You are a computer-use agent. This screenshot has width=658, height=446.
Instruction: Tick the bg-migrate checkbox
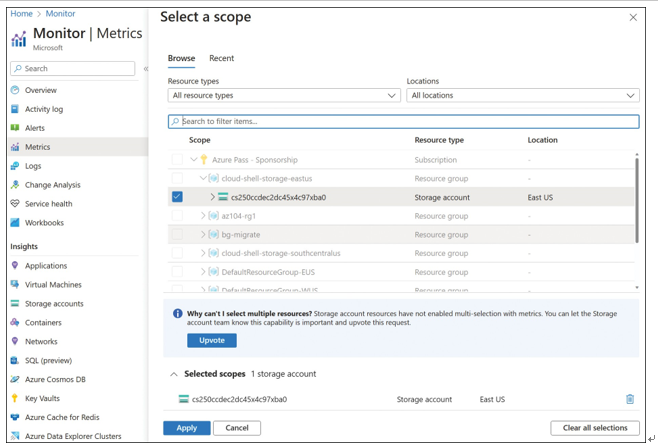[x=177, y=235]
